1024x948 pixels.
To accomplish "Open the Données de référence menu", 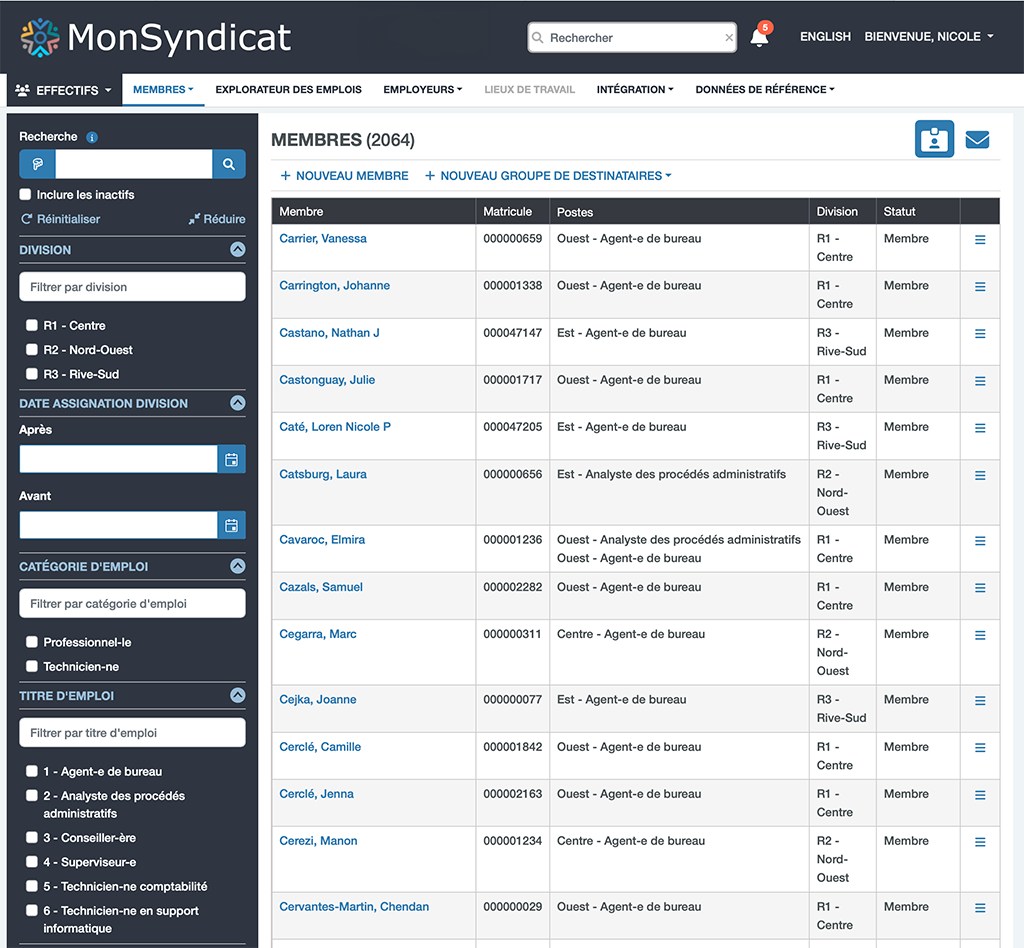I will tap(764, 89).
